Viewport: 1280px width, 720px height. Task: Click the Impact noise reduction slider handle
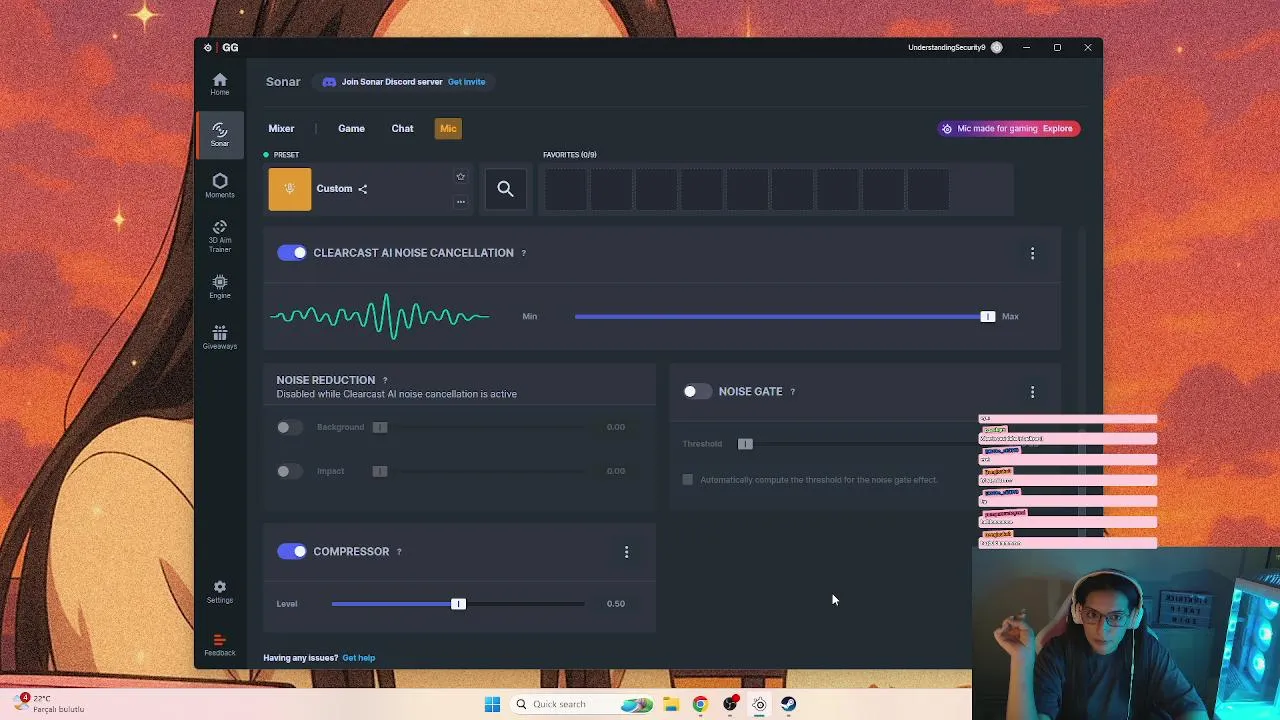(380, 471)
